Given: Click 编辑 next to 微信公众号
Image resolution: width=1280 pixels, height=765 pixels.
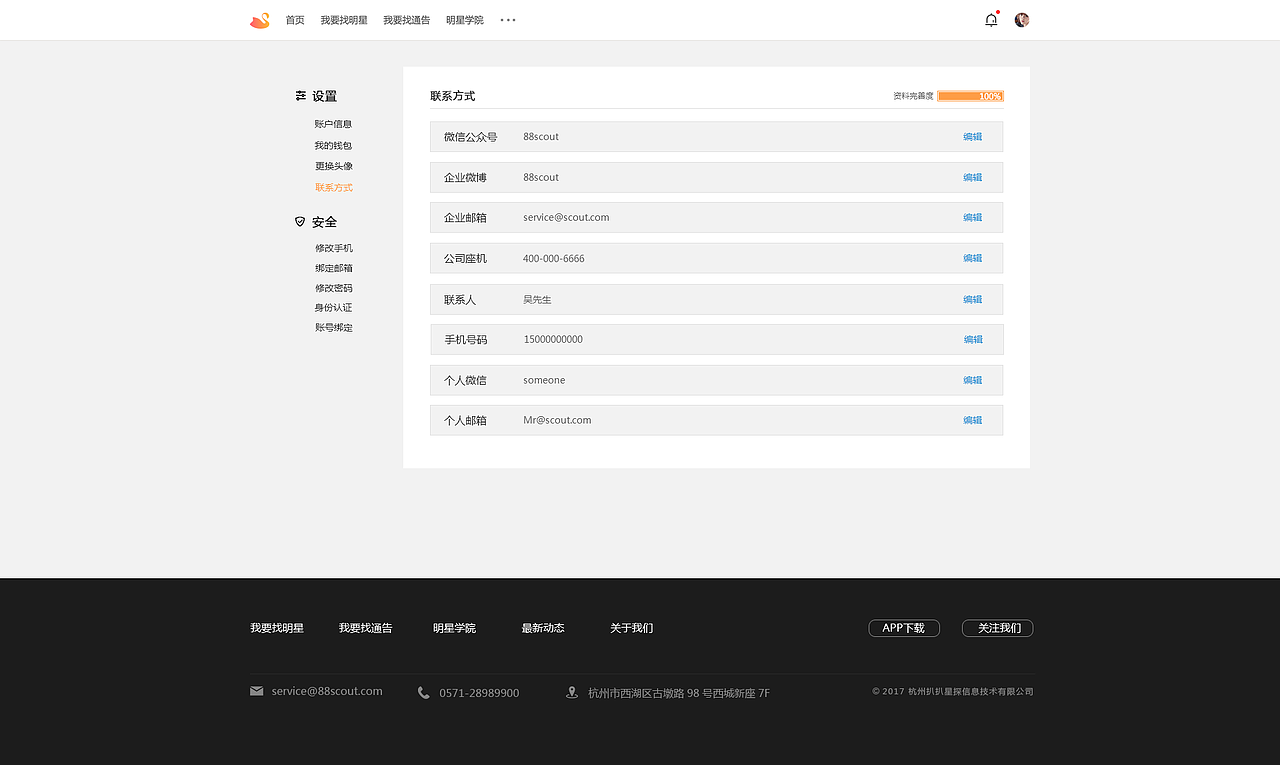Looking at the screenshot, I should [972, 137].
